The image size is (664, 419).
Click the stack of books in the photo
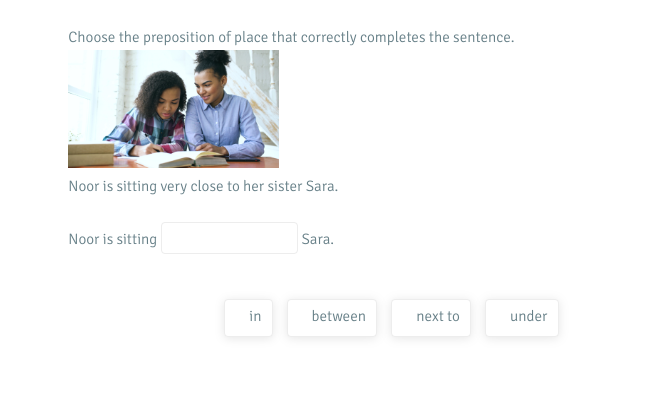click(90, 155)
